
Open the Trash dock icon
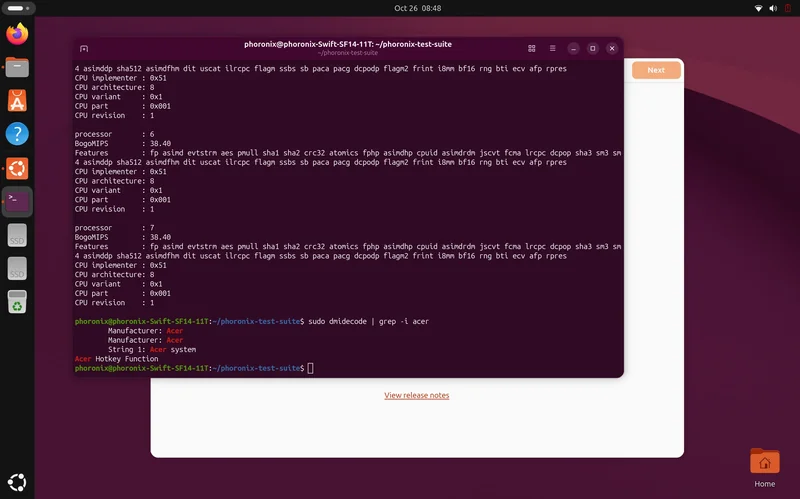tap(17, 302)
